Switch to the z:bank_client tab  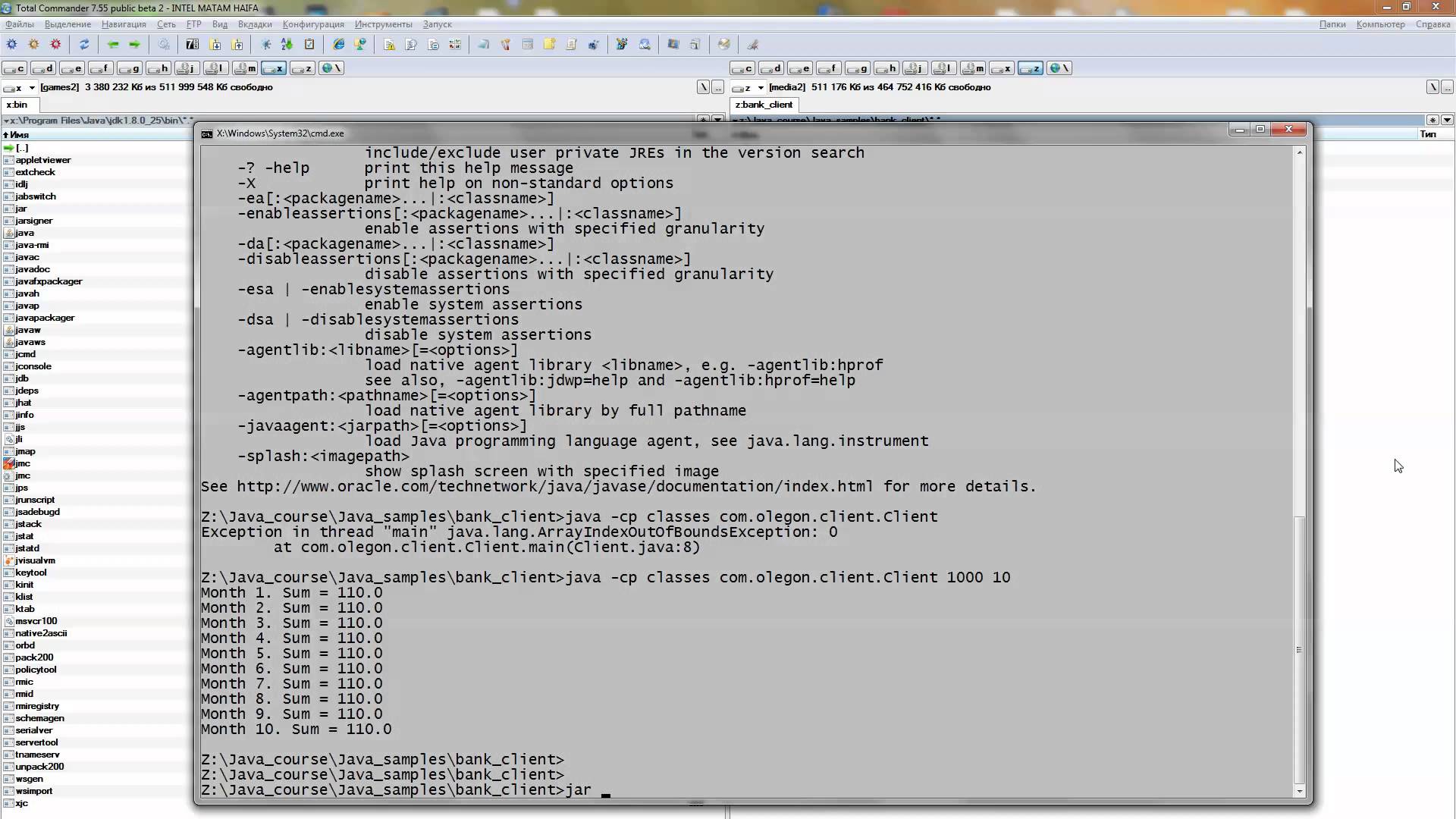[764, 105]
